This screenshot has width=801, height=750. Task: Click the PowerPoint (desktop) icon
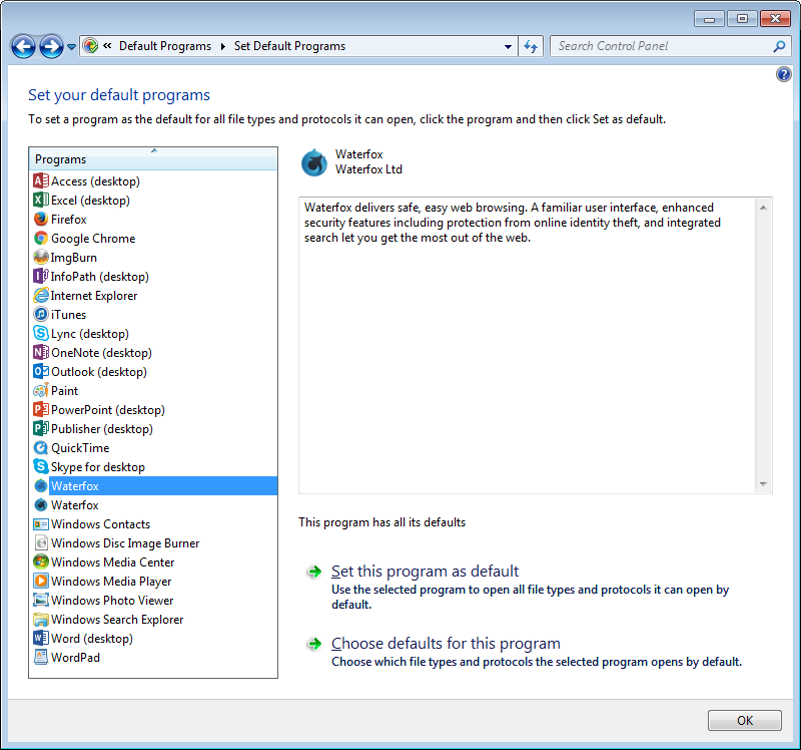pos(41,410)
